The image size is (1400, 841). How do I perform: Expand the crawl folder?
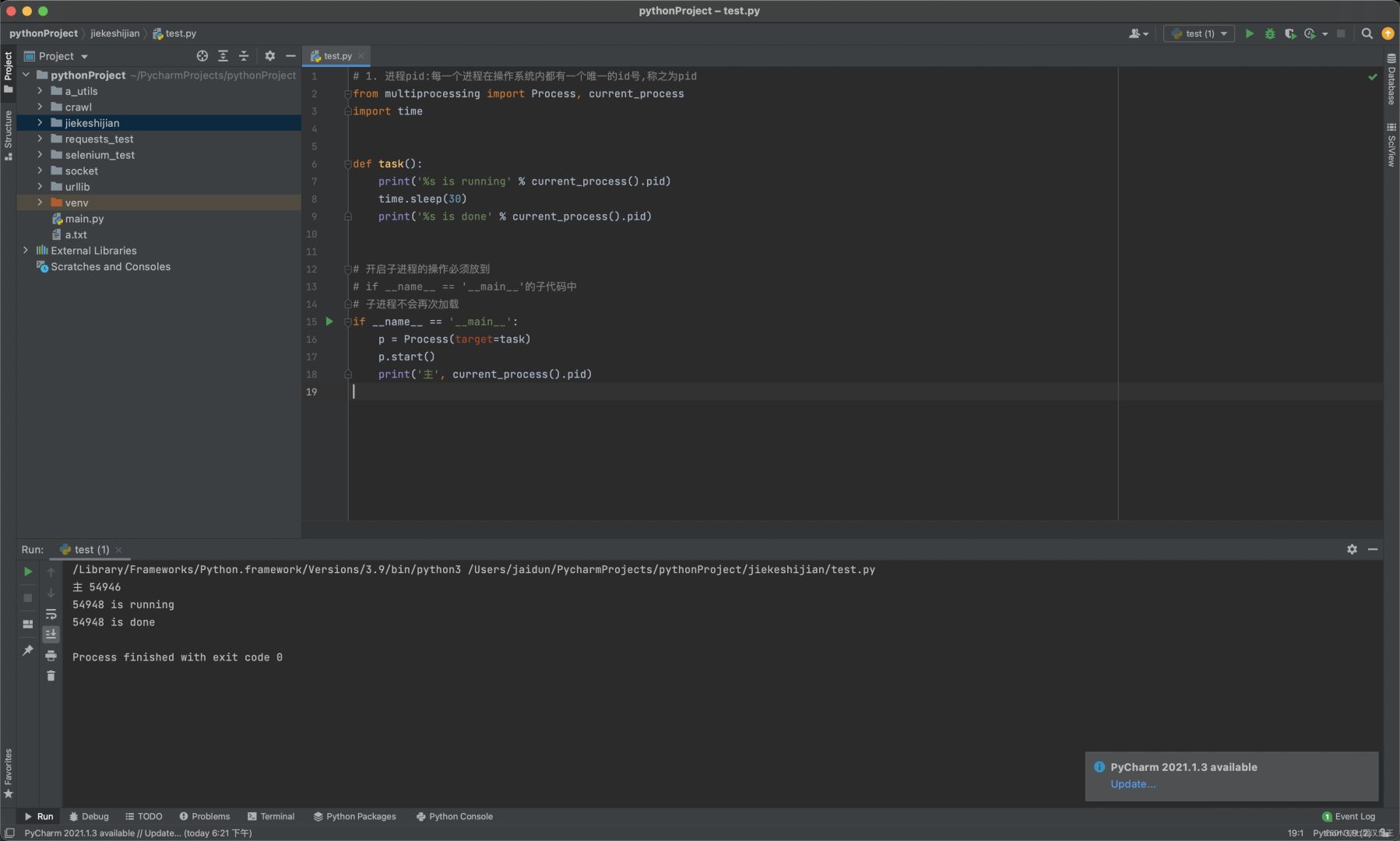coord(40,107)
